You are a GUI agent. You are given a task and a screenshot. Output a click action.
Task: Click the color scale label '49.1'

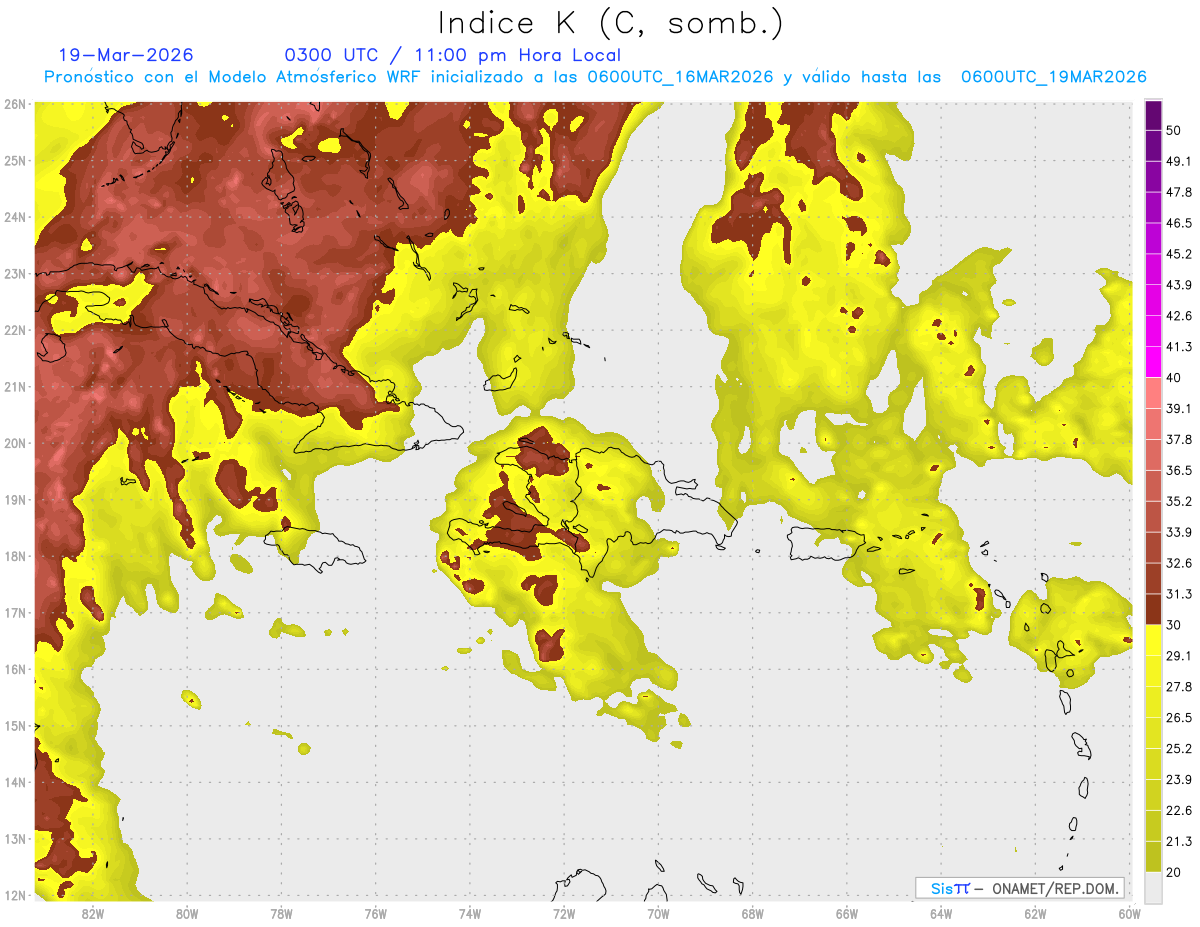1178,161
